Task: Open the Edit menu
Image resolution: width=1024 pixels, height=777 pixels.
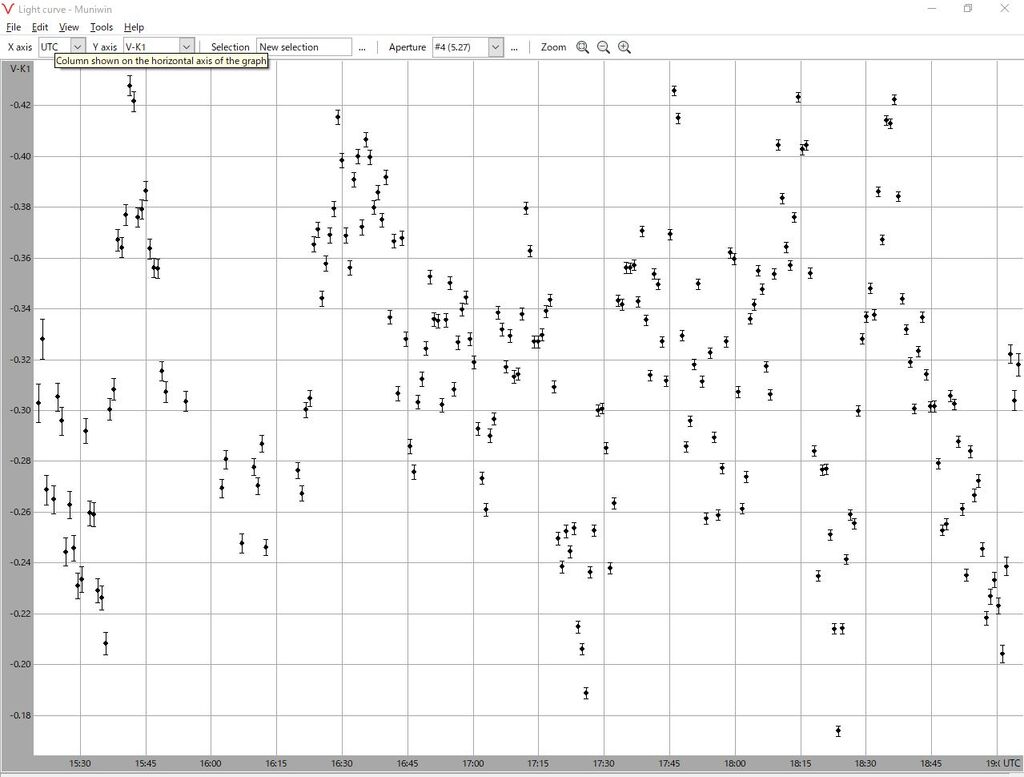Action: pyautogui.click(x=40, y=27)
